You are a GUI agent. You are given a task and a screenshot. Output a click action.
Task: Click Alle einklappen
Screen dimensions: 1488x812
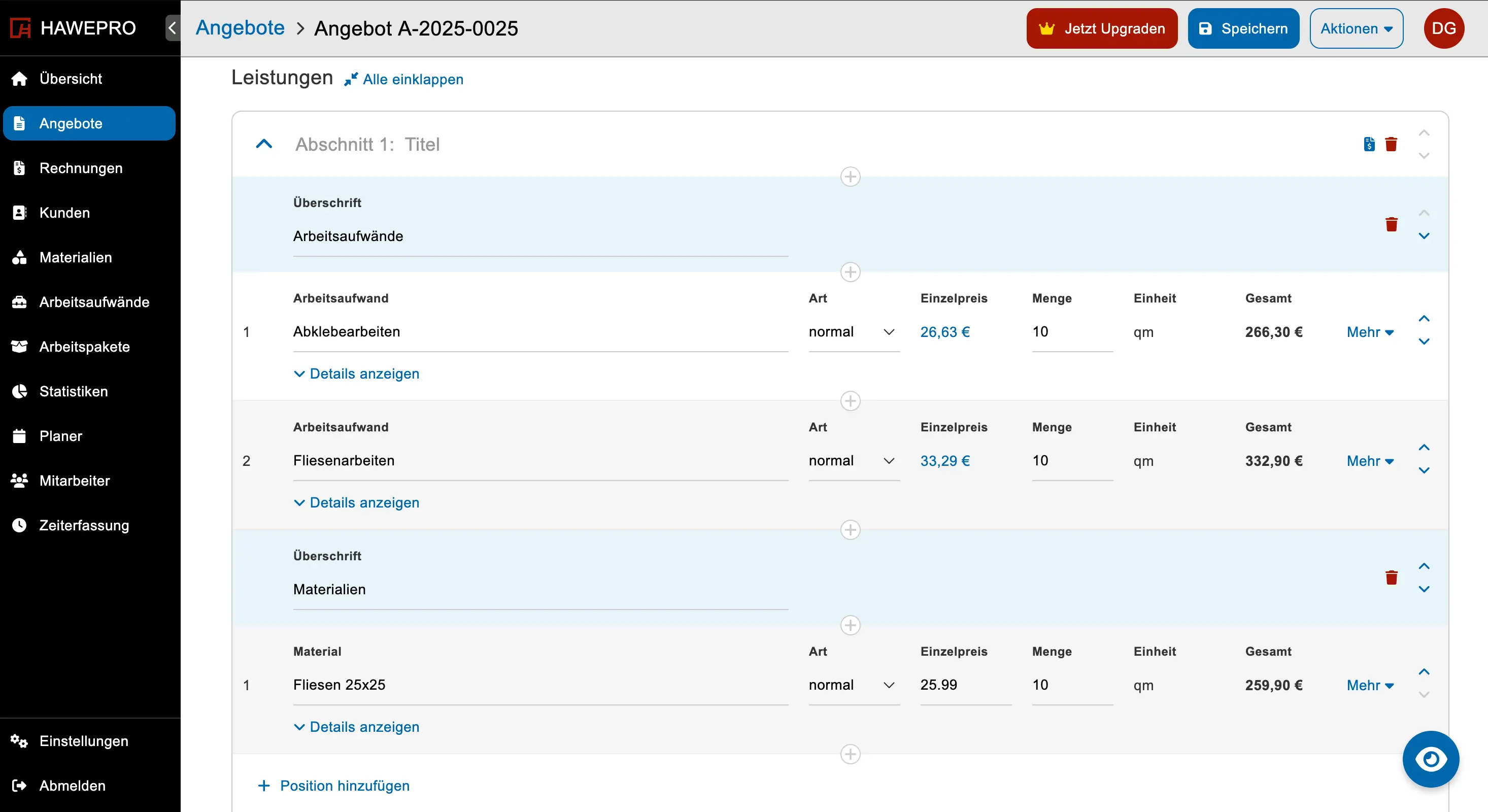point(404,79)
